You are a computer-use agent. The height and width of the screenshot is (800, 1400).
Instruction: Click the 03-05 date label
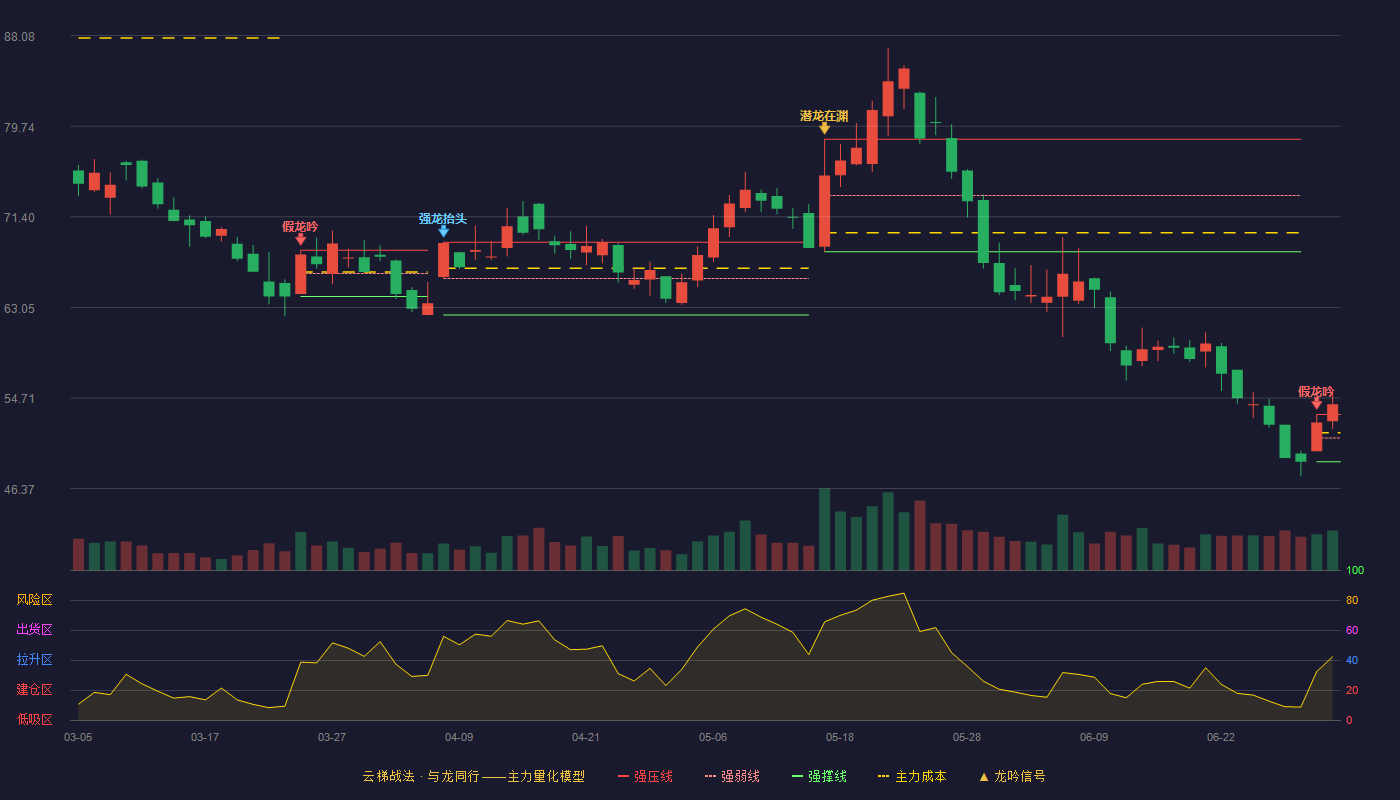point(78,737)
